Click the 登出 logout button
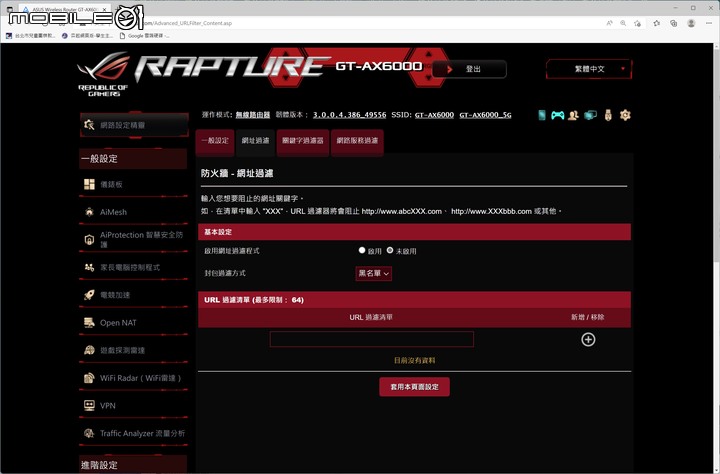Screen dimensions: 720x474 469,69
